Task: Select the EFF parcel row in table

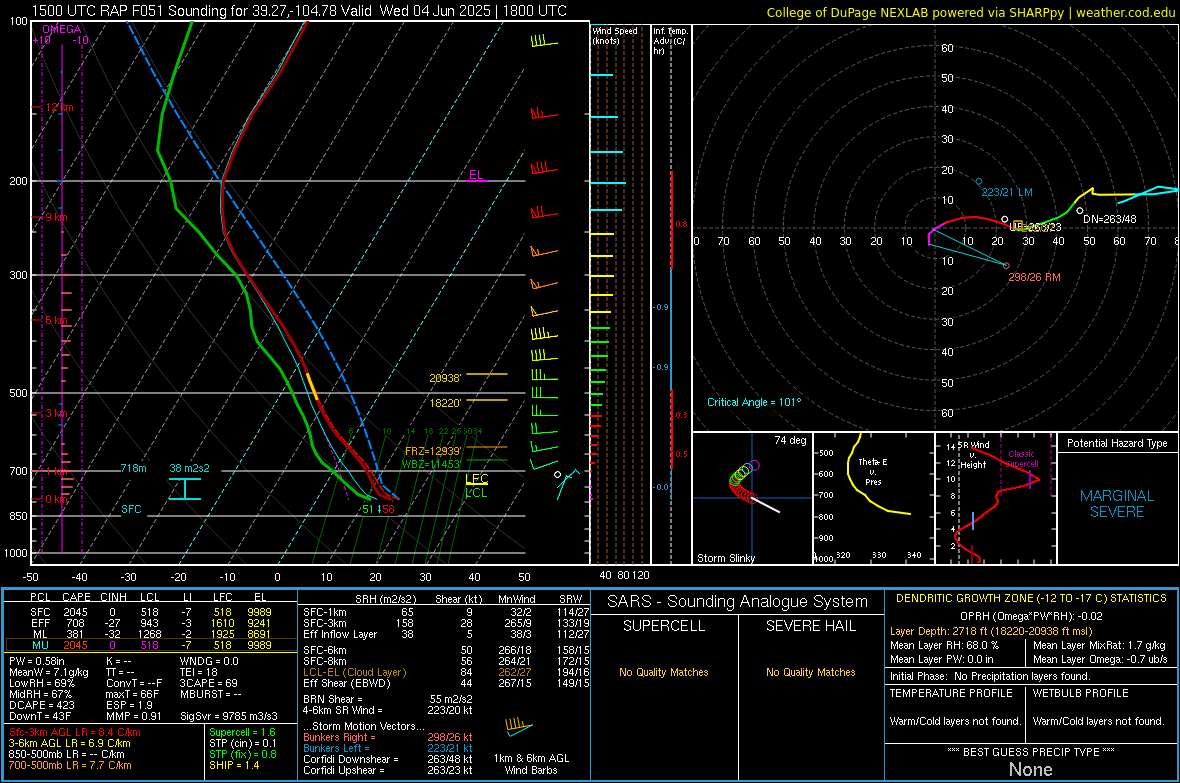Action: coord(151,623)
